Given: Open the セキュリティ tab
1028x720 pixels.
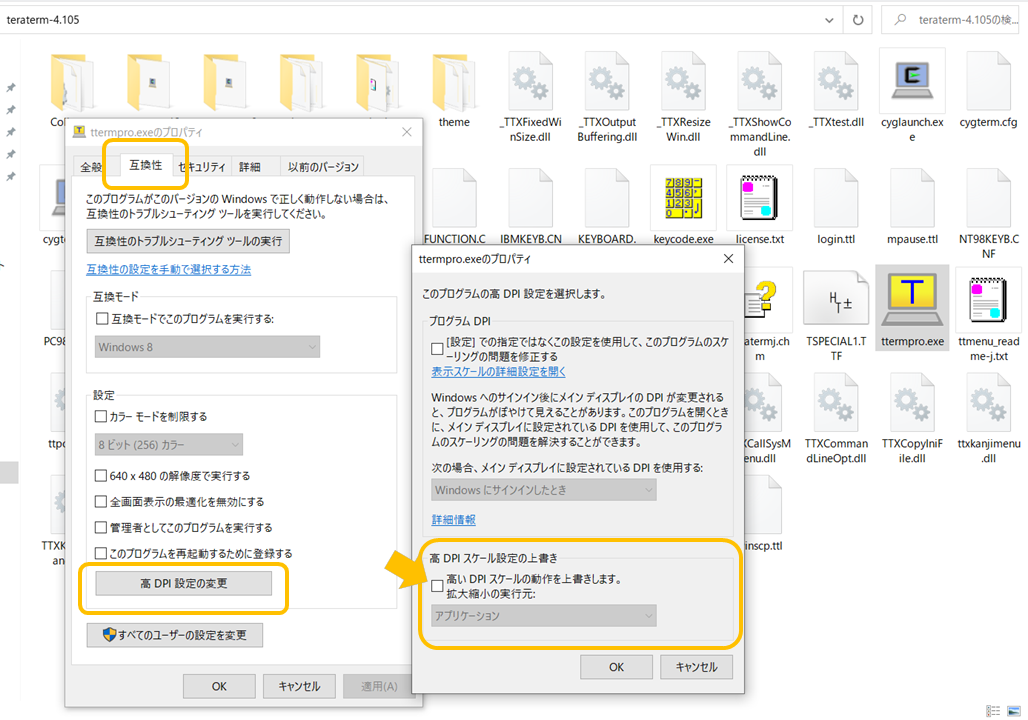Looking at the screenshot, I should [202, 167].
